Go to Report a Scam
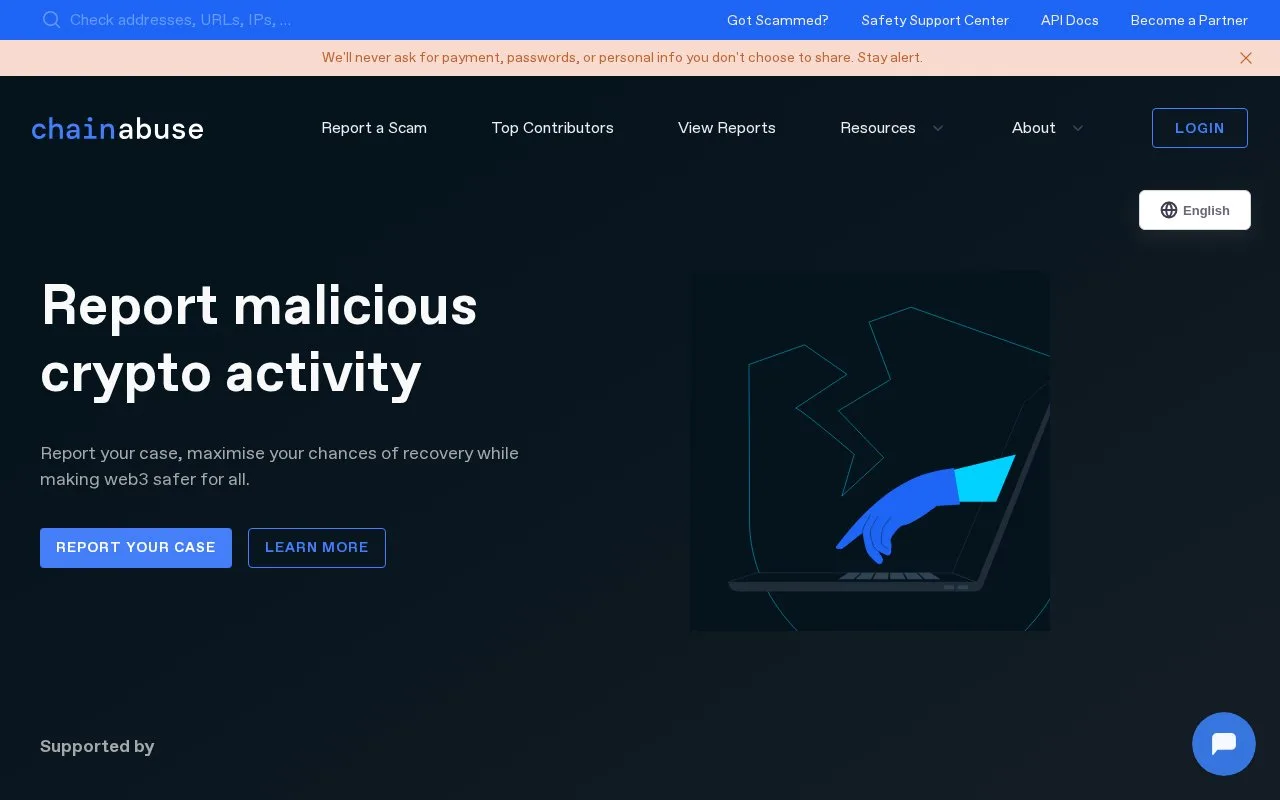The image size is (1280, 800). [x=374, y=128]
